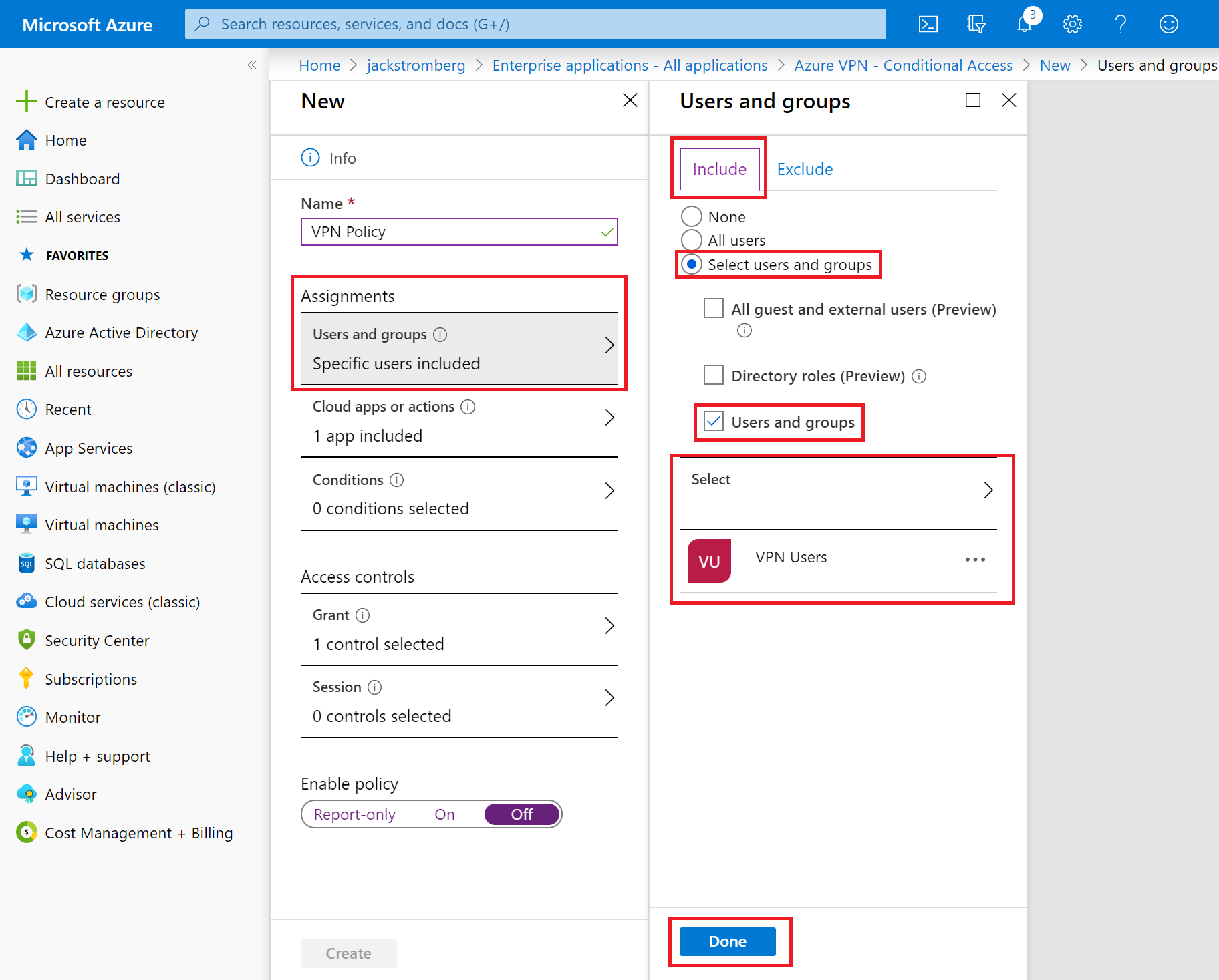Expand Session controls chevron

(x=609, y=698)
